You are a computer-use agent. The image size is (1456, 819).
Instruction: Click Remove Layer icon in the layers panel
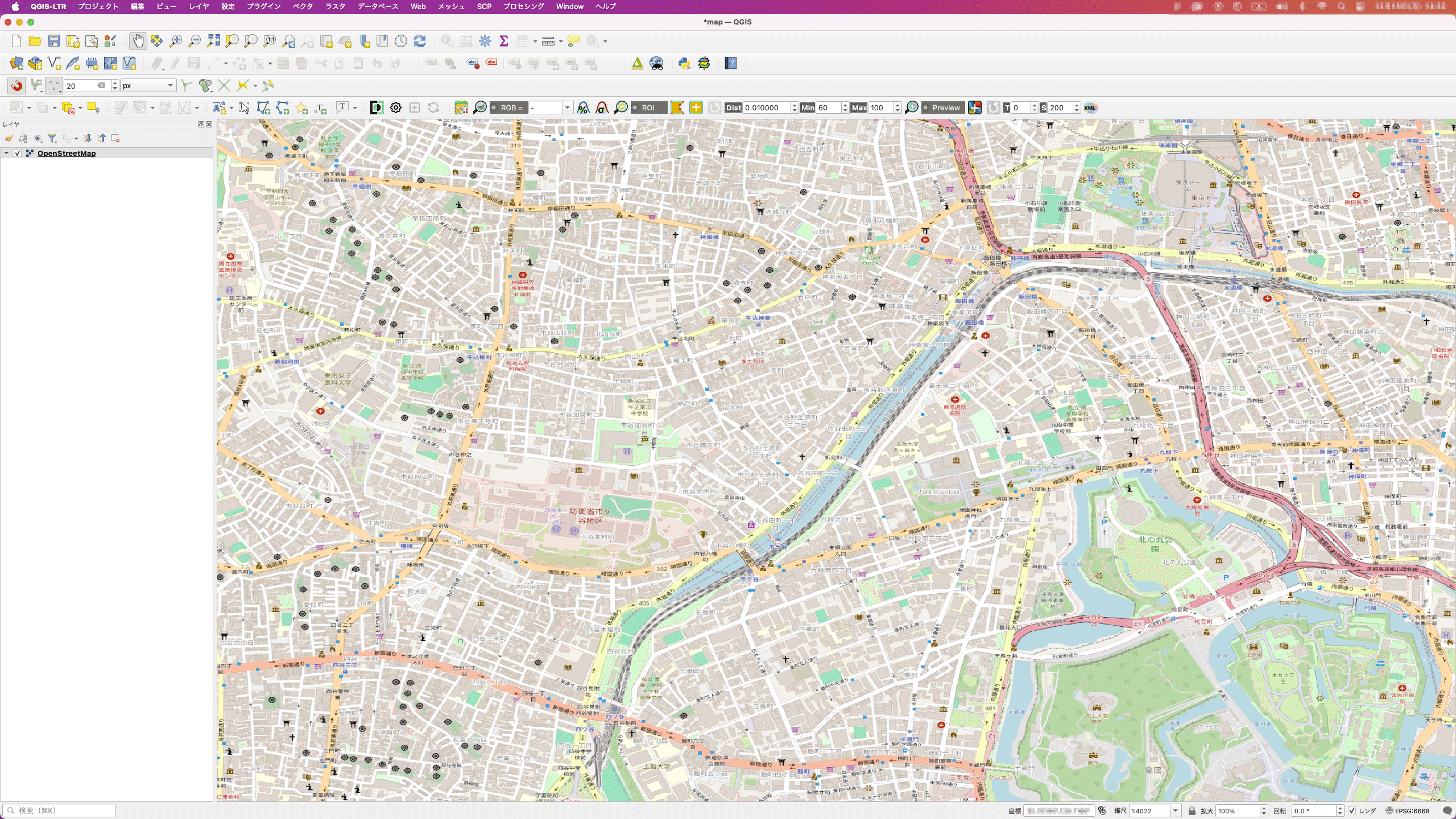(115, 138)
